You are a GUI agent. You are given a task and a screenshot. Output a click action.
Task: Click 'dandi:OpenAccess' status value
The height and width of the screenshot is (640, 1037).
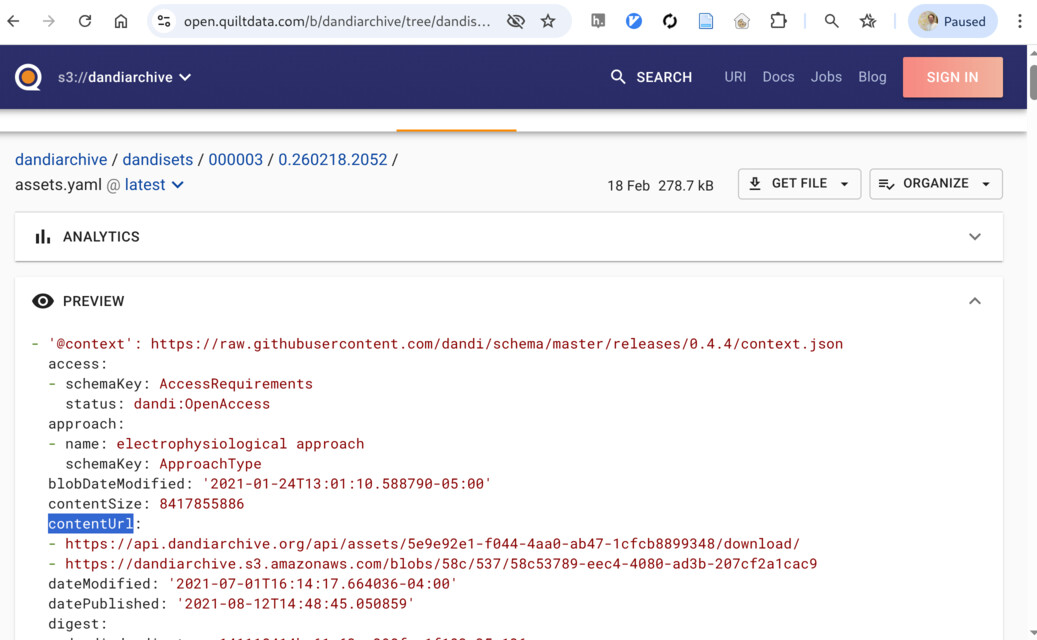[x=202, y=404]
